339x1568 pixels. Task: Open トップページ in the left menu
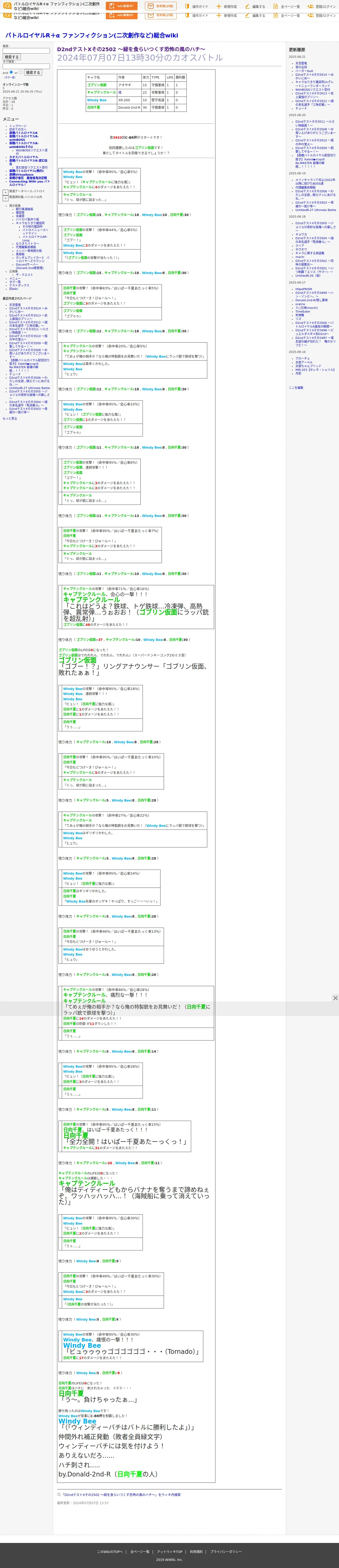tap(18, 126)
